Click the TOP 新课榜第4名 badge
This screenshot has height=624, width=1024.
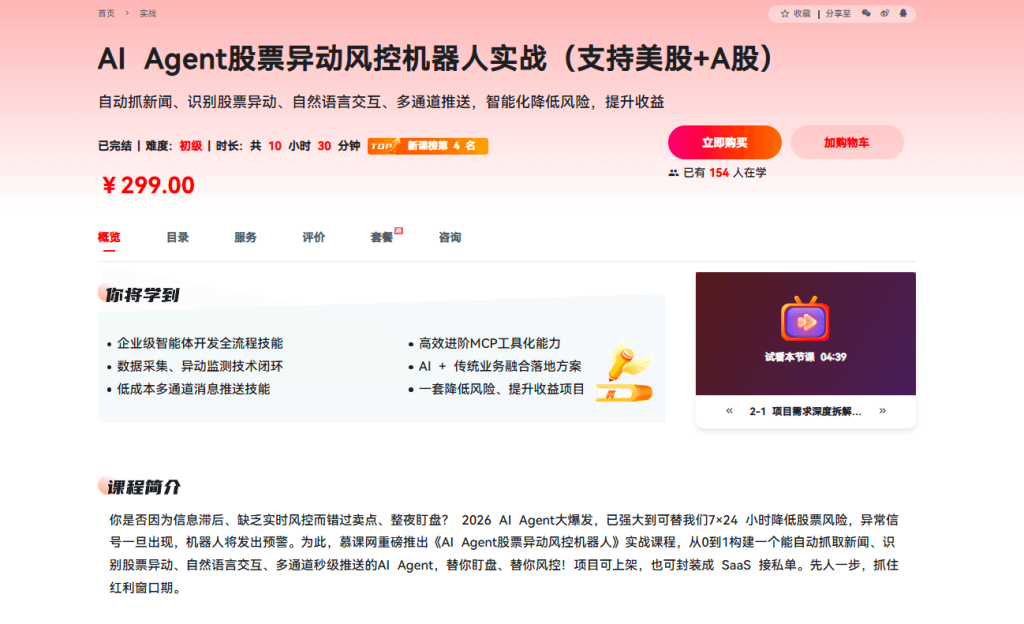[x=428, y=146]
